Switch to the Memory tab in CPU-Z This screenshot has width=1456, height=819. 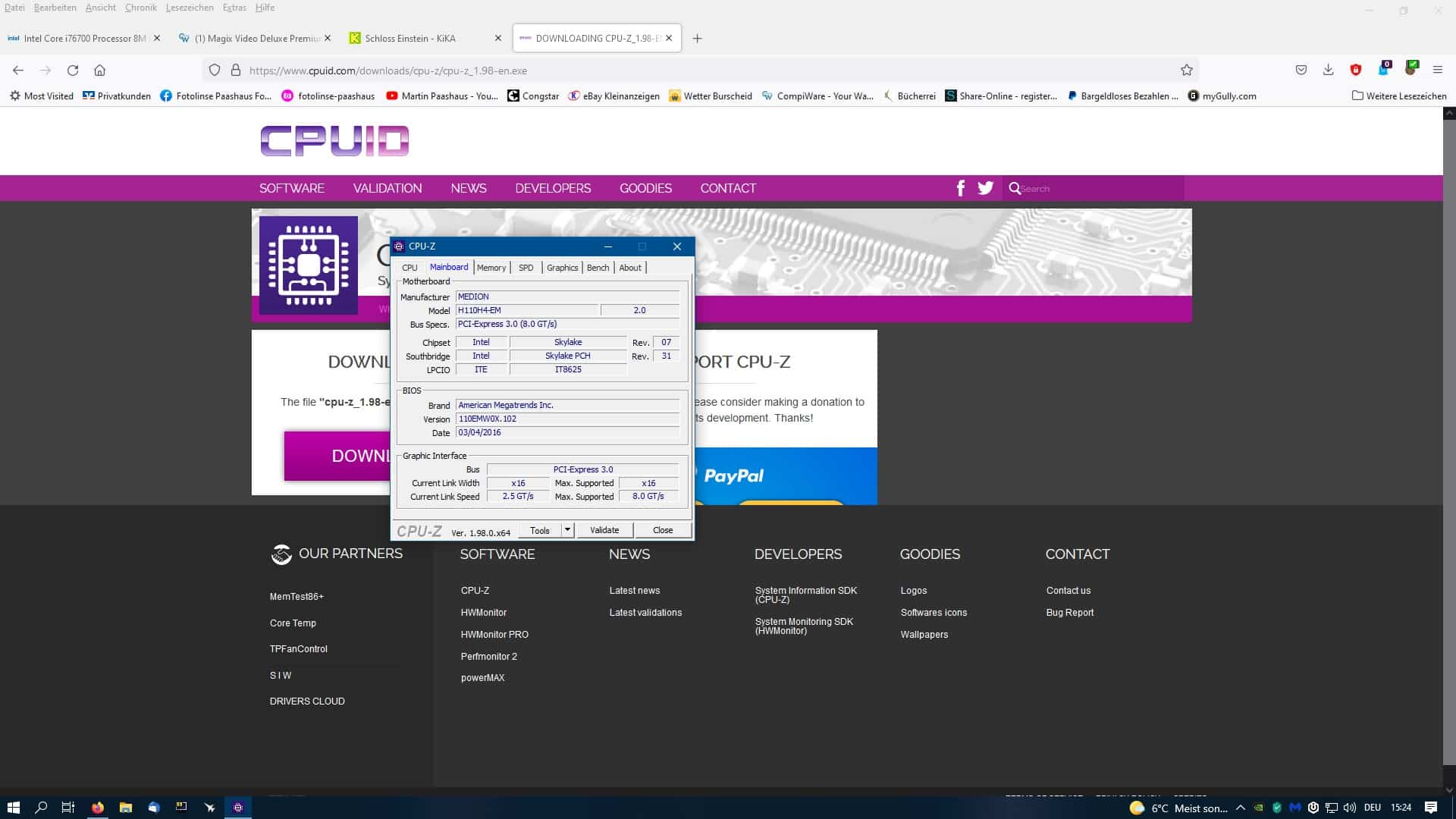(x=491, y=268)
